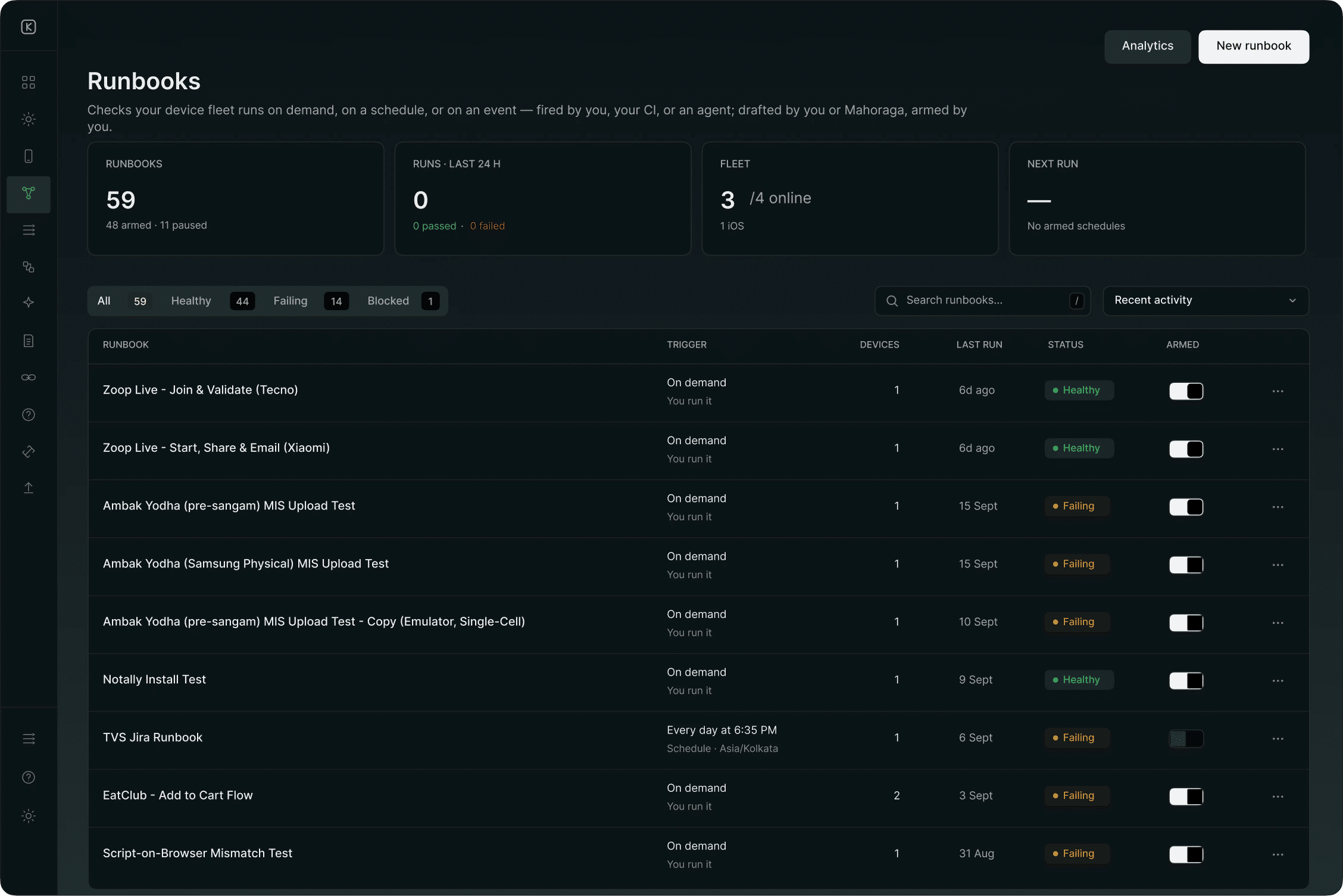
Task: Click the Analytics button
Action: (1147, 46)
